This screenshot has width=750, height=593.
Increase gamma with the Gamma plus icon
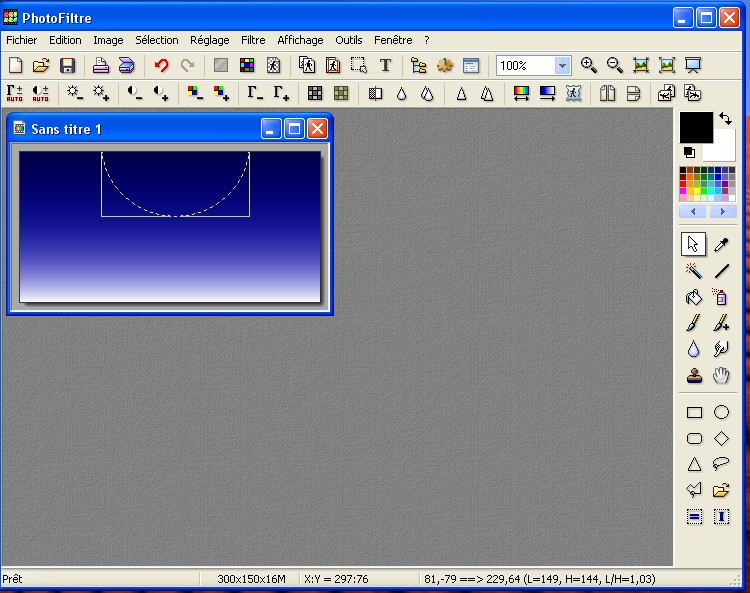281,93
